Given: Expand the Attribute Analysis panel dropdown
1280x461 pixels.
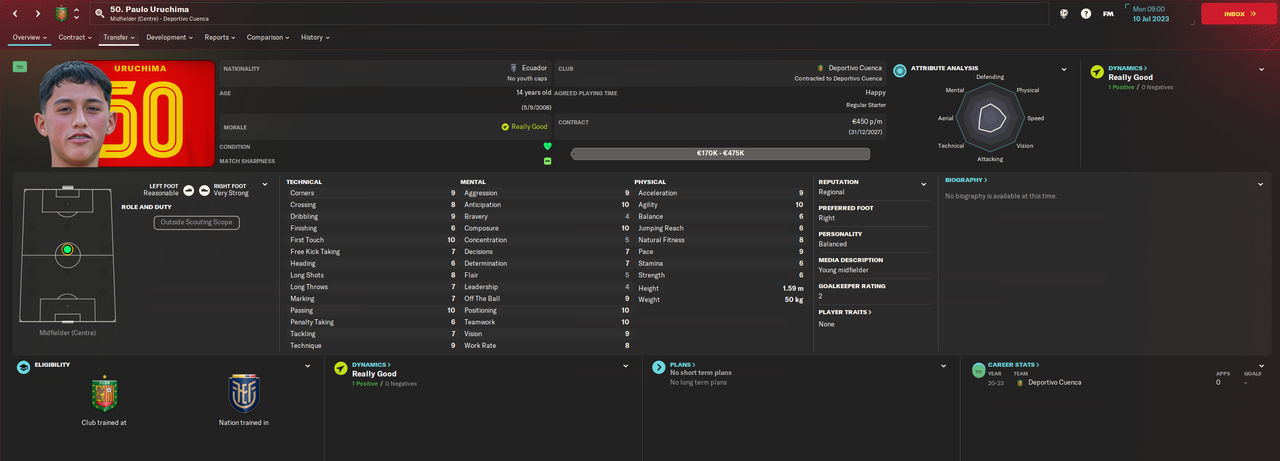Looking at the screenshot, I should point(1064,70).
